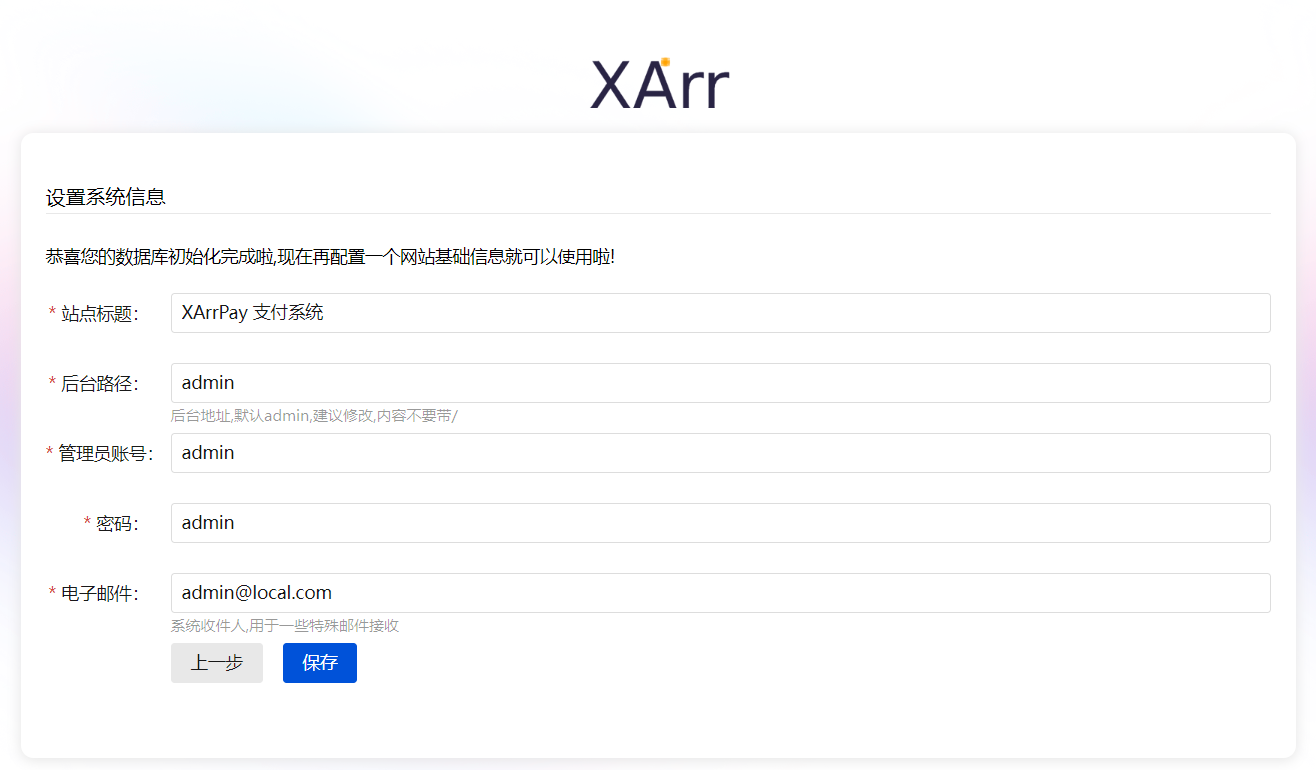Click the XArr logo at the top

click(x=659, y=82)
